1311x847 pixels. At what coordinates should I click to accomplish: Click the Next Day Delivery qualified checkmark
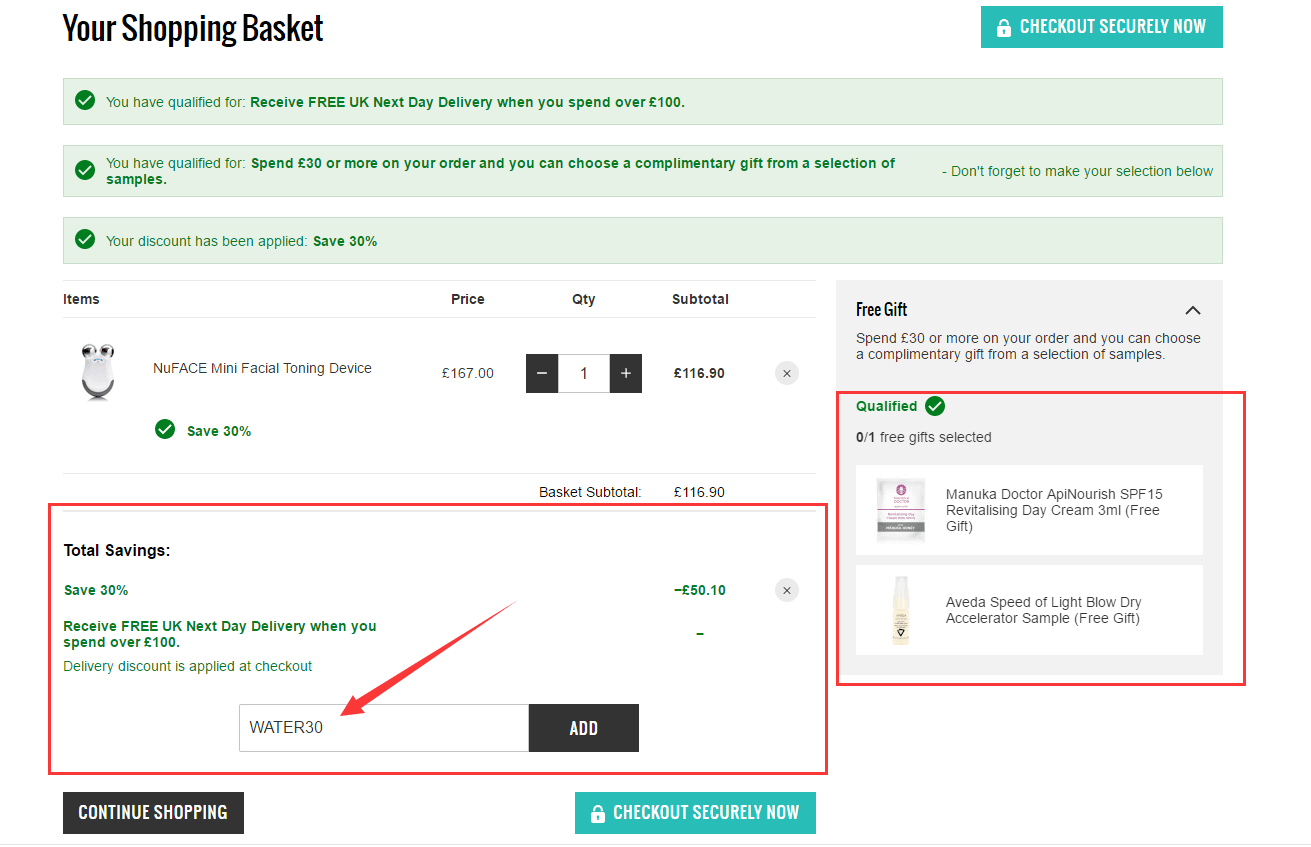pos(85,100)
